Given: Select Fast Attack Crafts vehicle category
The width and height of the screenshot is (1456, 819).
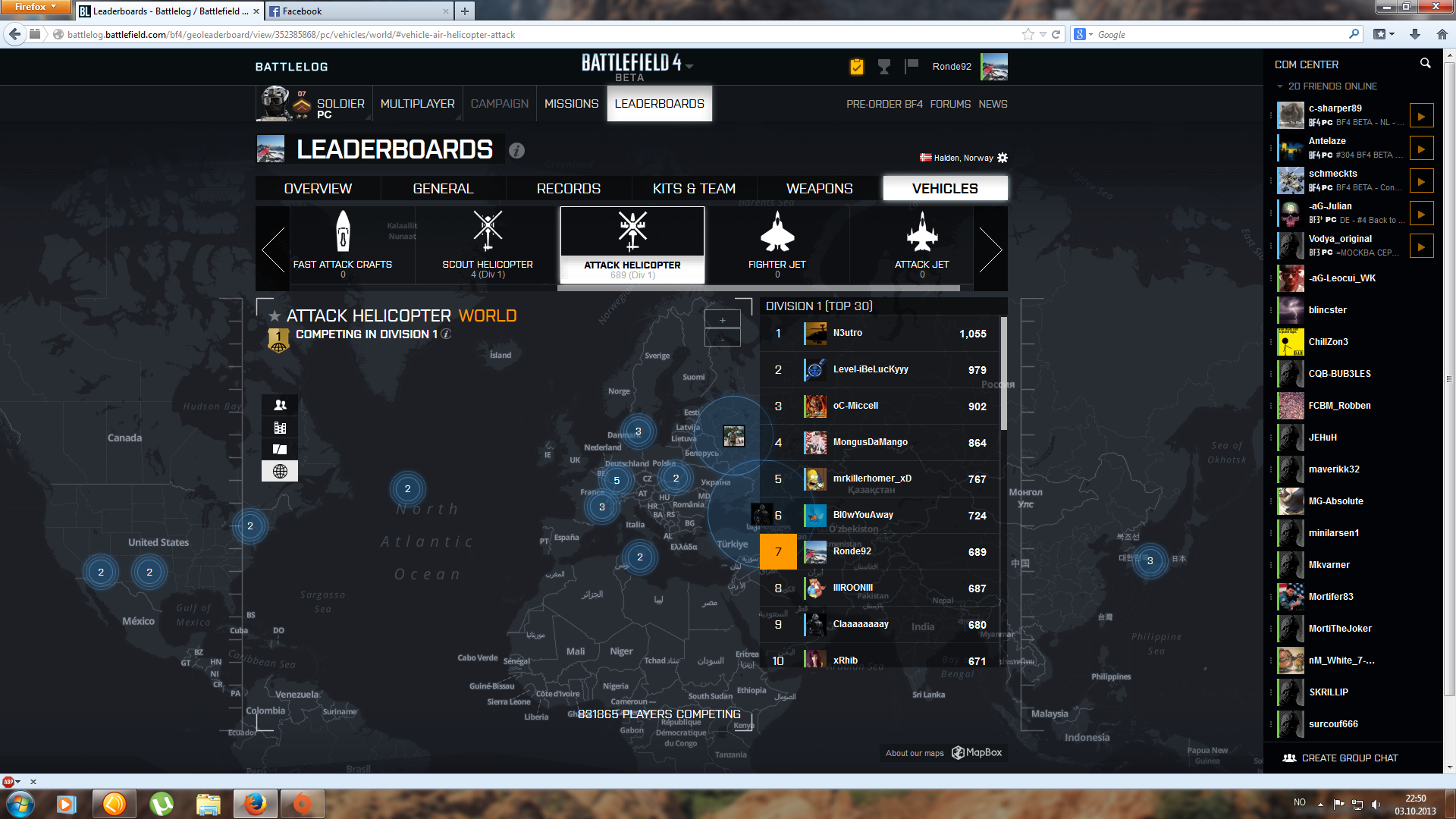Looking at the screenshot, I should 343,245.
